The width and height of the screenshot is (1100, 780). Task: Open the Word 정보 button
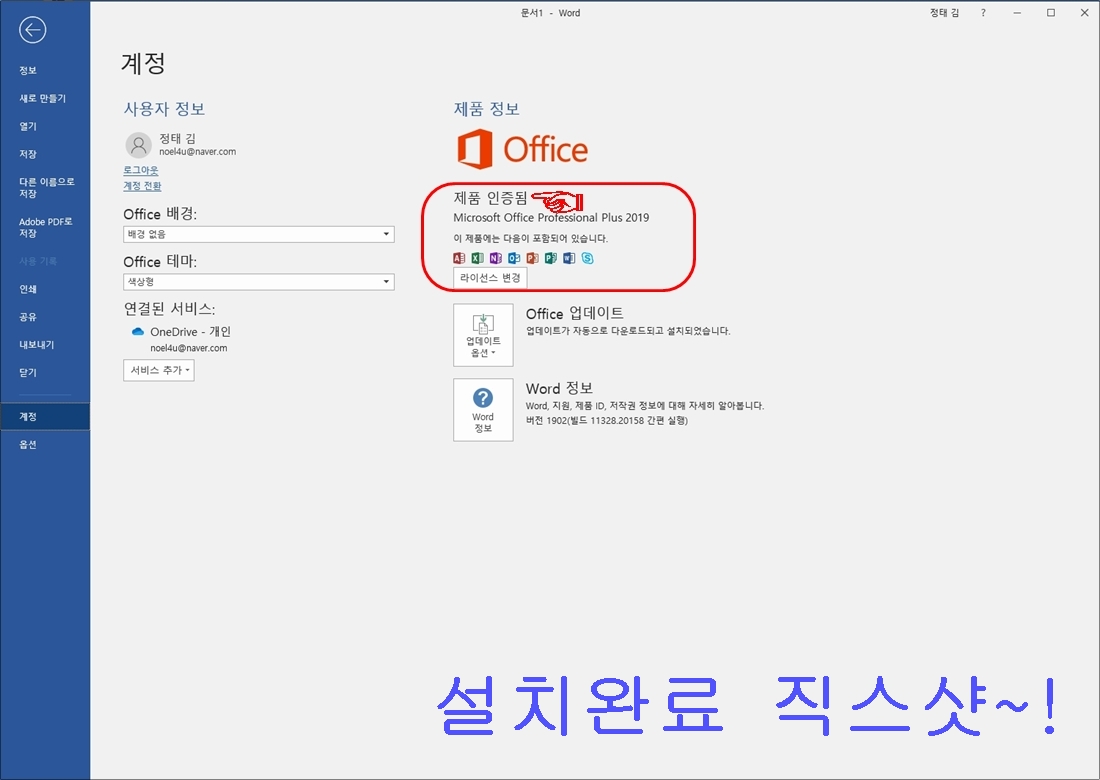point(483,409)
